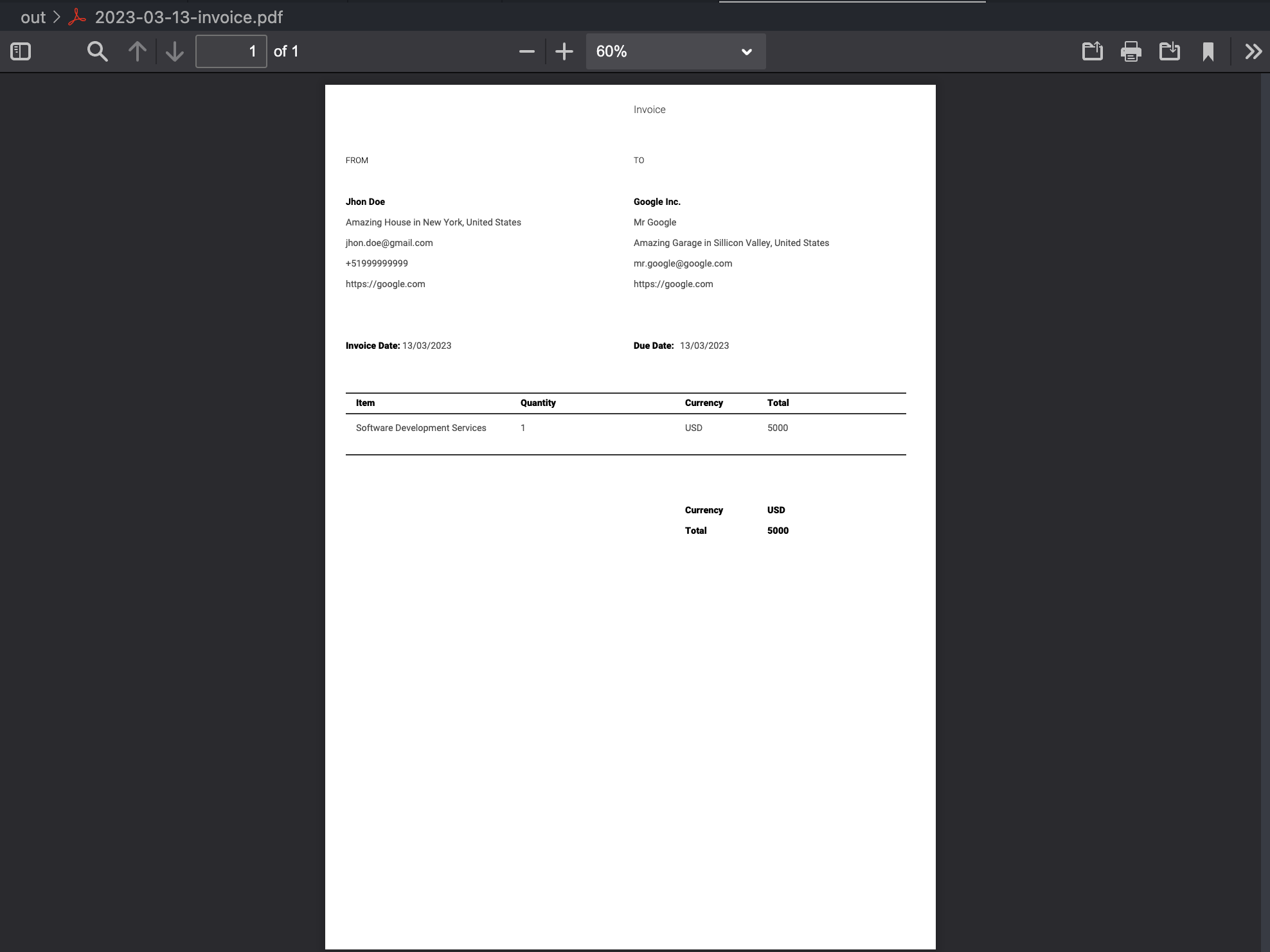Image resolution: width=1270 pixels, height=952 pixels.
Task: Click the vertical scrollbar on right edge
Action: 1265,450
